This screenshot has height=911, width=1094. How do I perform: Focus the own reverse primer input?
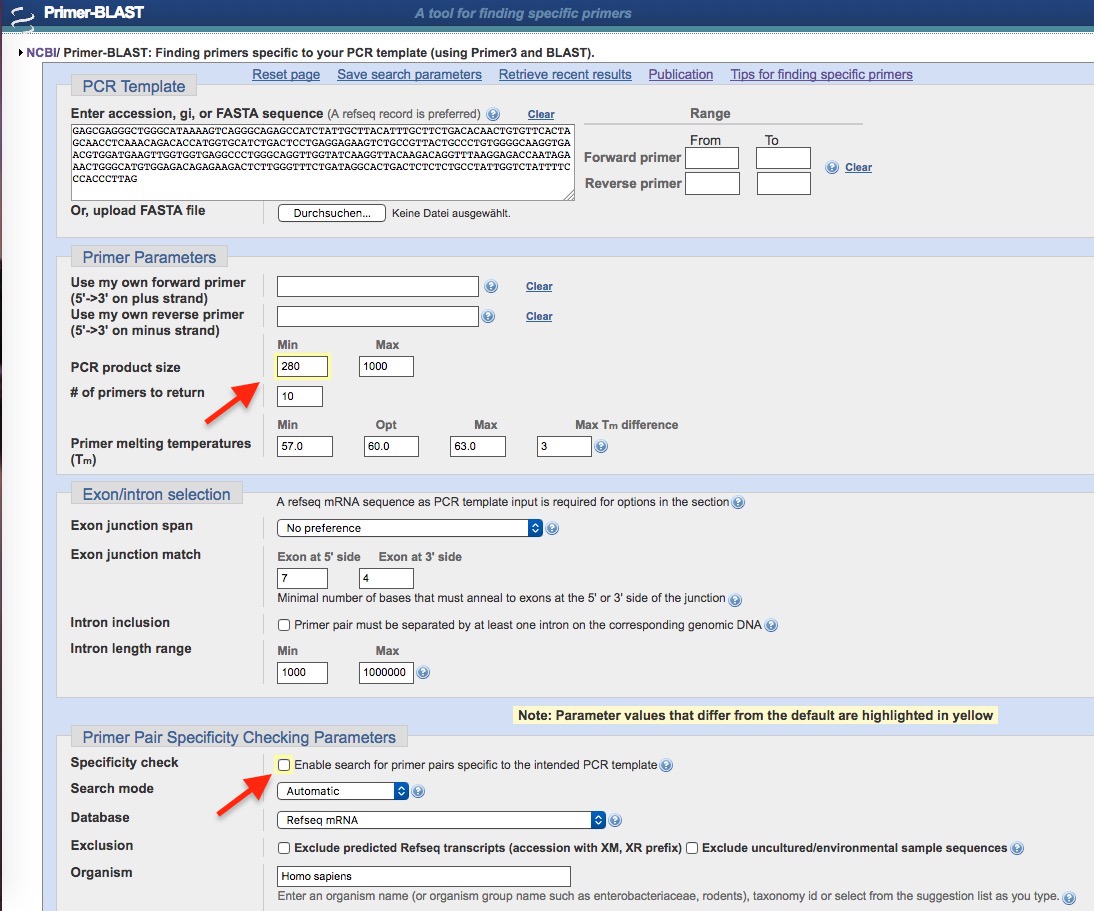click(x=377, y=317)
